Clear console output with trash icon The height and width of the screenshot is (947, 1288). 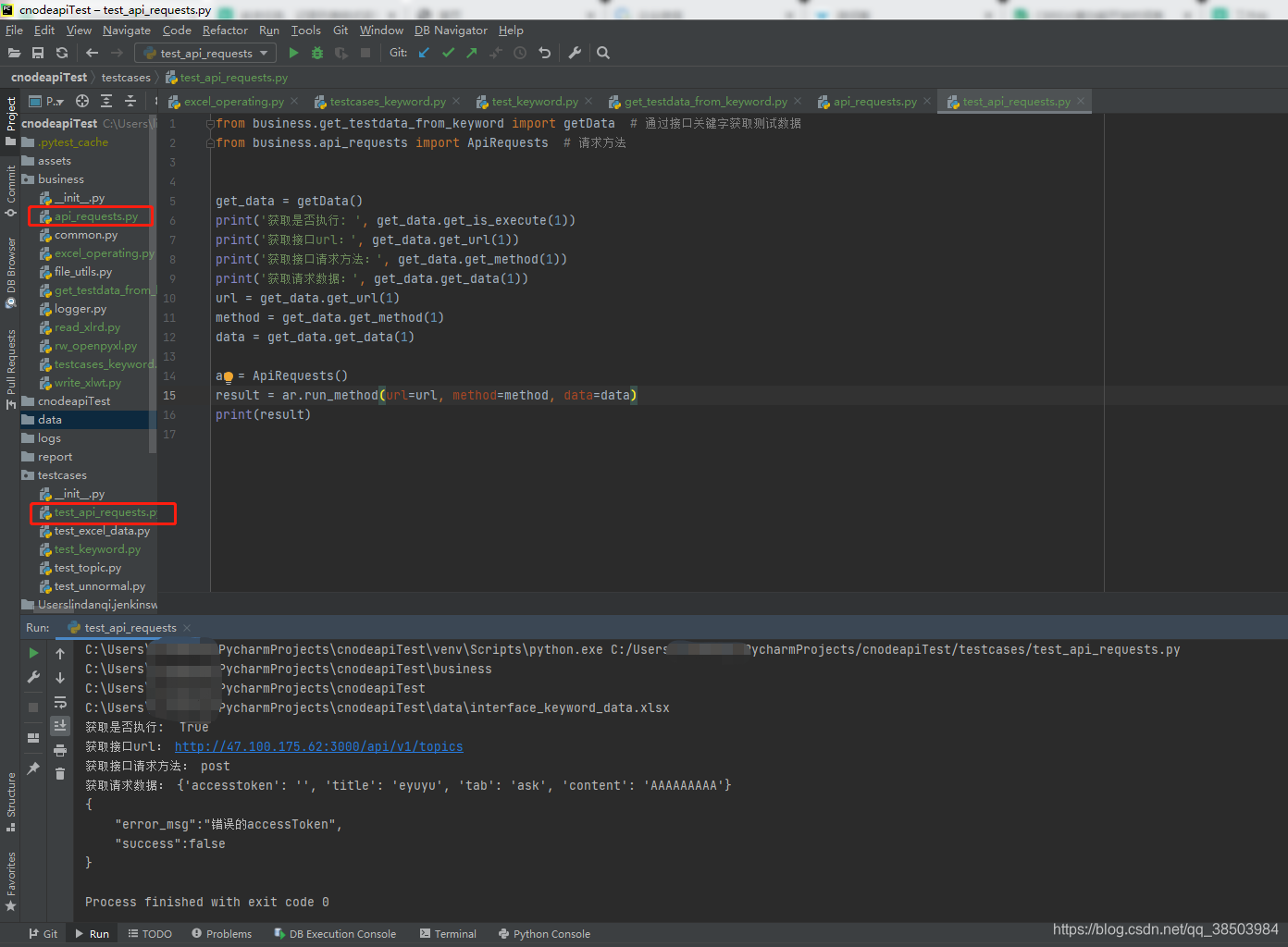tap(60, 773)
